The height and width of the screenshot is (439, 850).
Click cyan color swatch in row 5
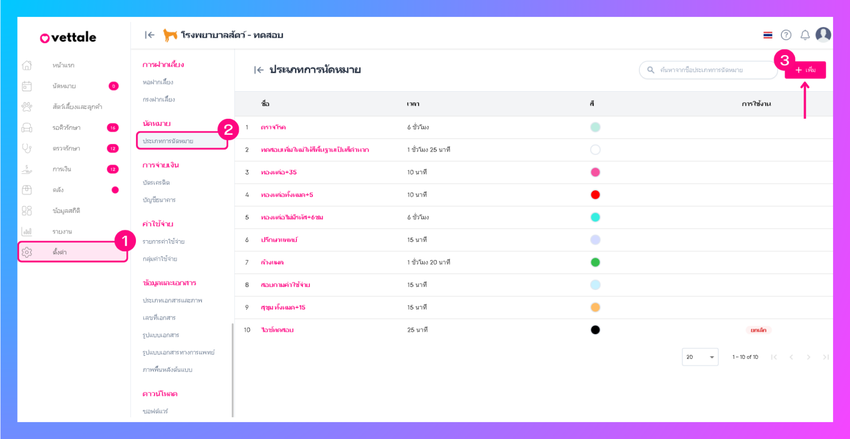(595, 217)
